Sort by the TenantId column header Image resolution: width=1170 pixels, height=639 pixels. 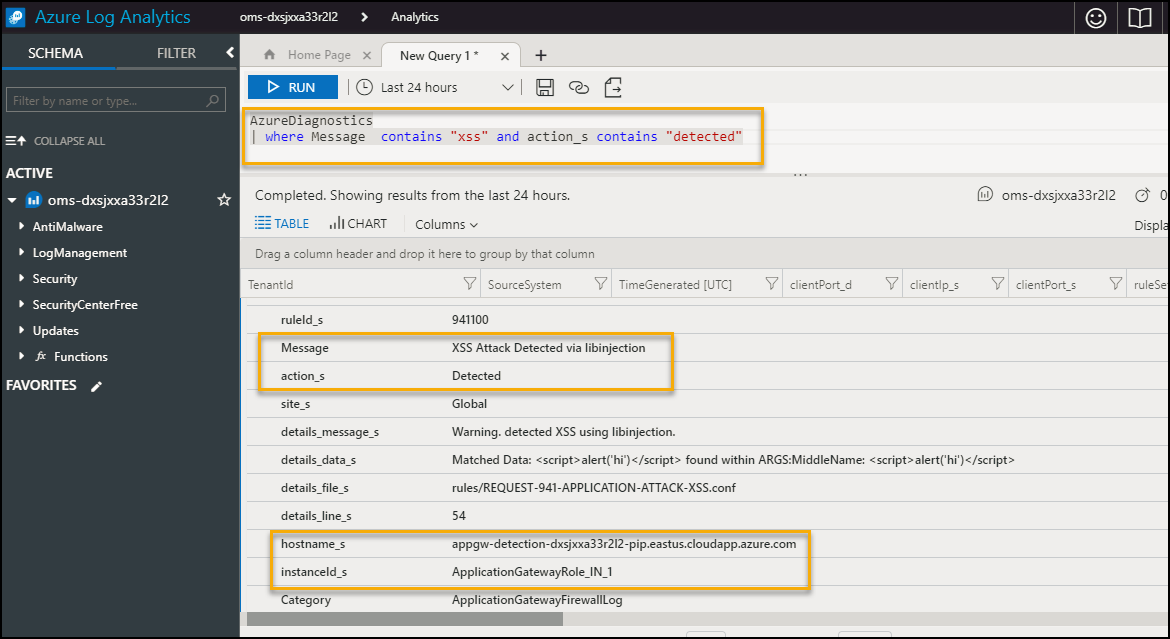click(x=270, y=284)
